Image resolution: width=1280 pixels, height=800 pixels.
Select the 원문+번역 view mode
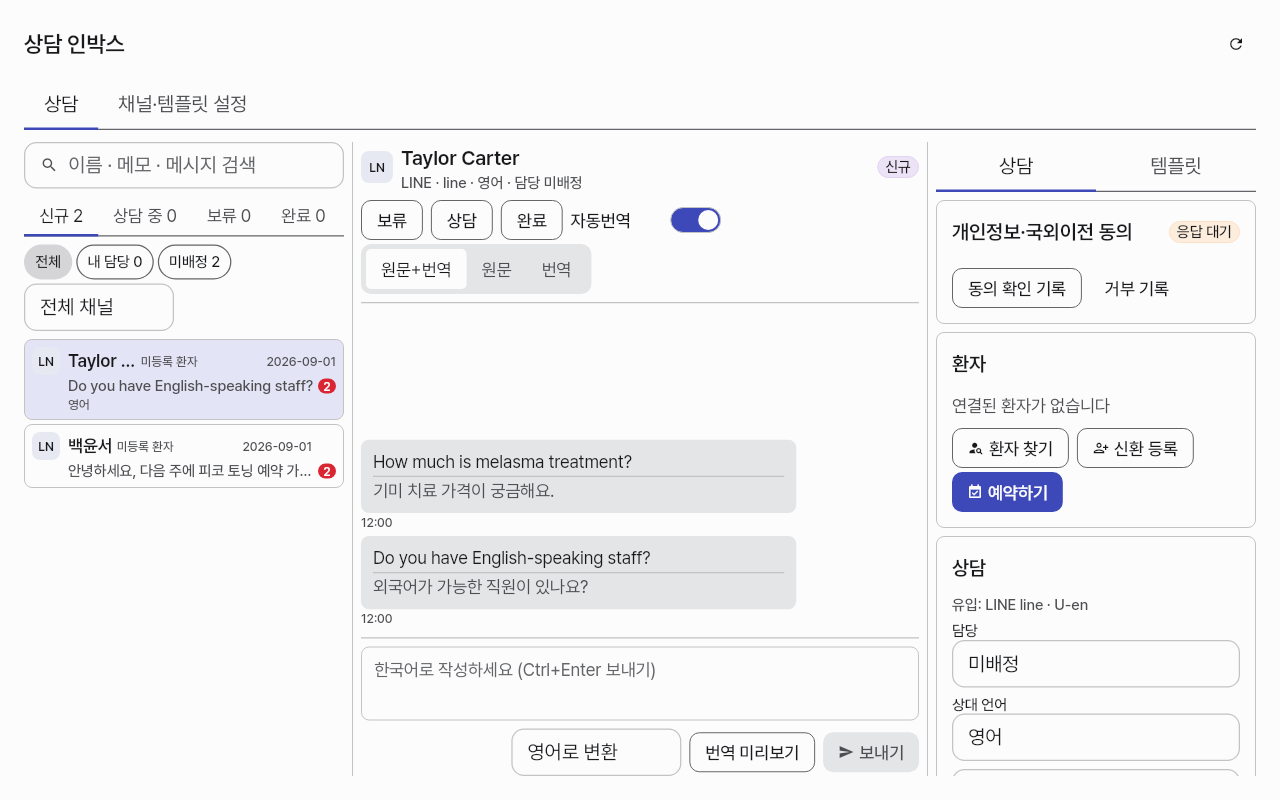(x=416, y=269)
